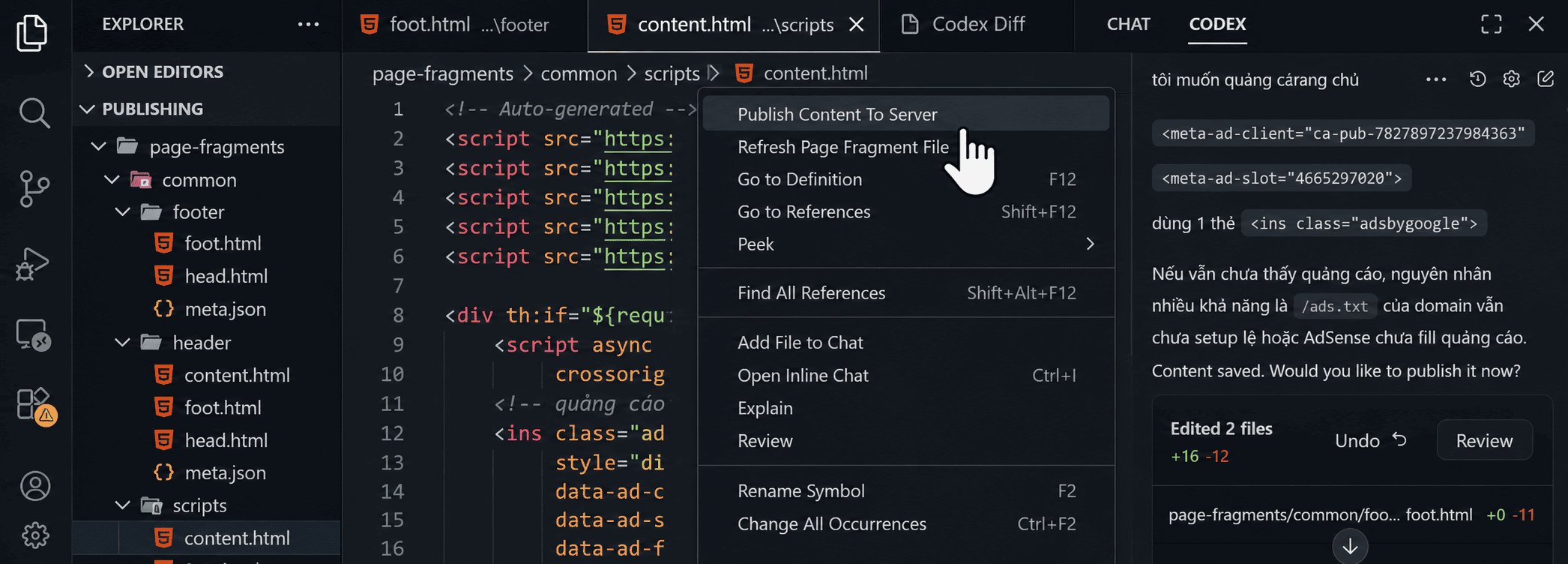Switch to the CHAT tab

pos(1128,24)
